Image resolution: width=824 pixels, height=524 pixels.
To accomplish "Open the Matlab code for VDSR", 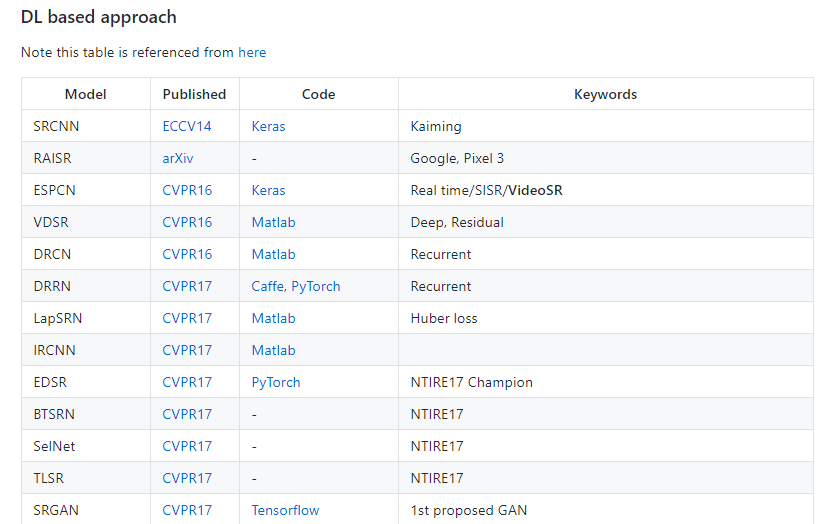I will click(273, 222).
